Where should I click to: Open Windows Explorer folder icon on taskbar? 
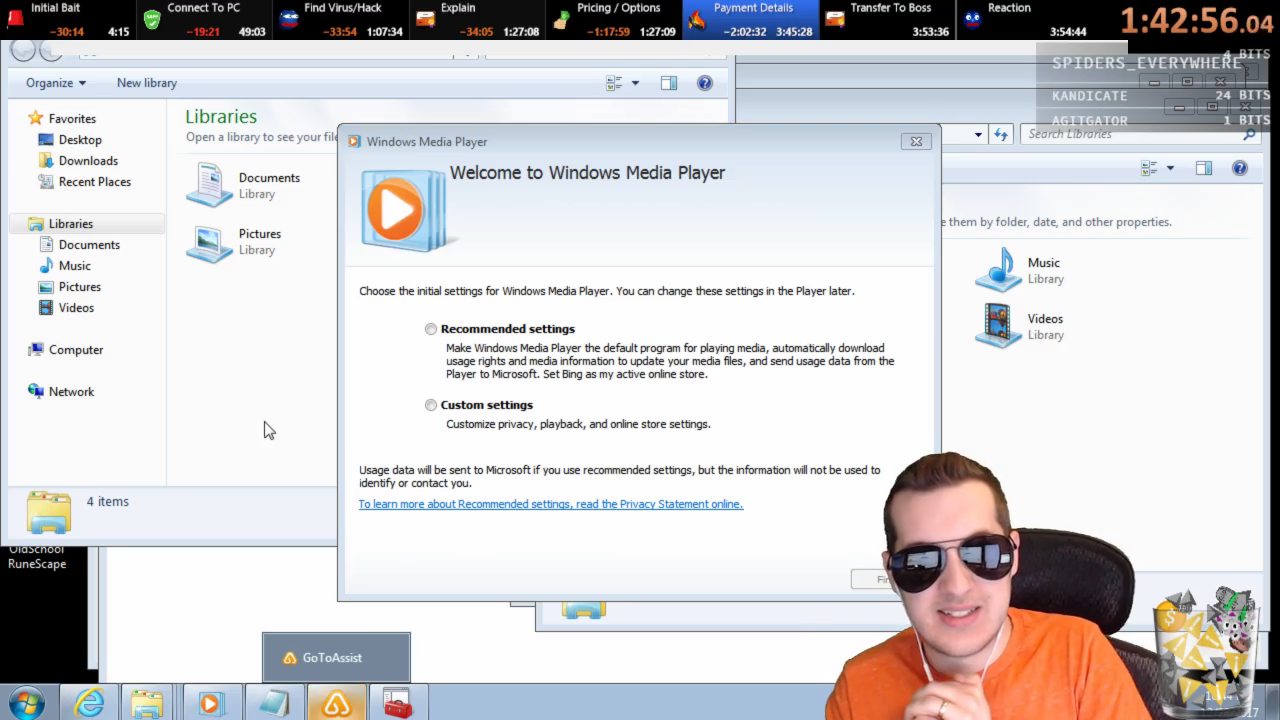click(x=147, y=703)
